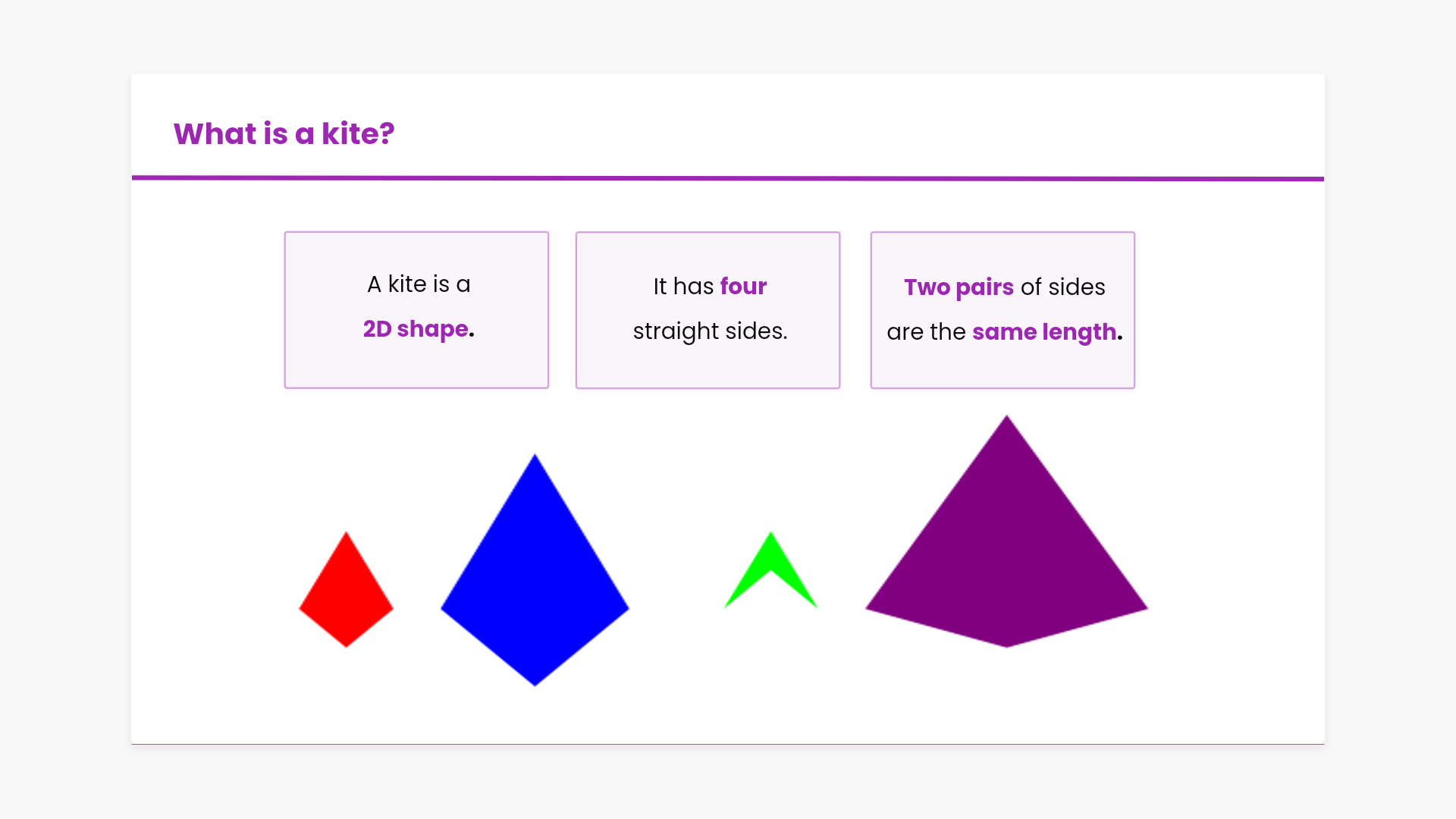Click the words "are the" in third card
This screenshot has height=819, width=1456.
[926, 332]
